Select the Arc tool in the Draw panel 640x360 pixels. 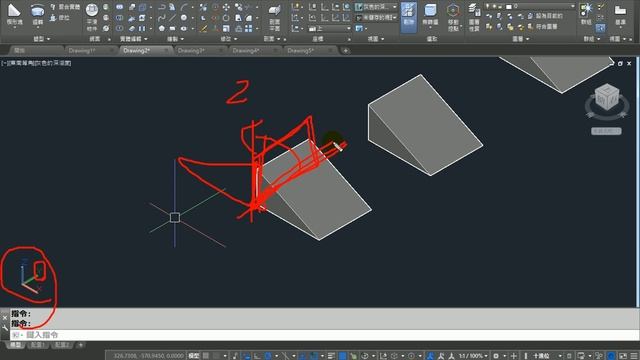point(184,7)
